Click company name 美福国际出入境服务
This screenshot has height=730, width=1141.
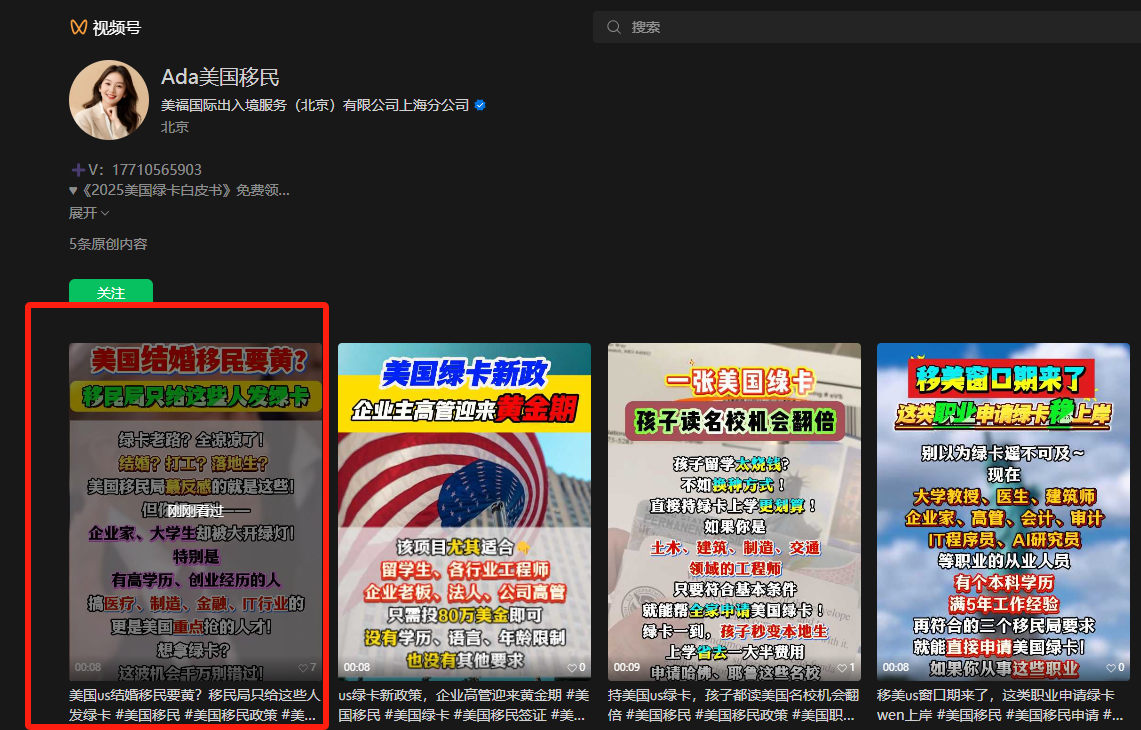click(315, 106)
